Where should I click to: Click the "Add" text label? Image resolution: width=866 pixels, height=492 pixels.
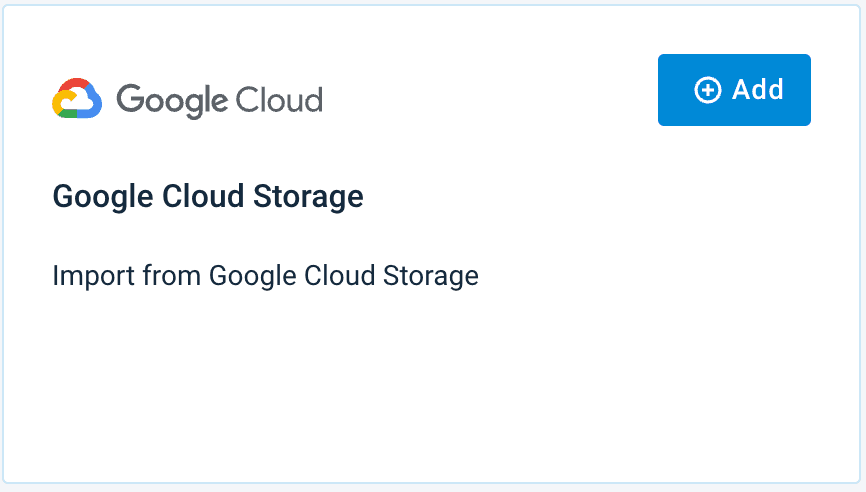(758, 90)
